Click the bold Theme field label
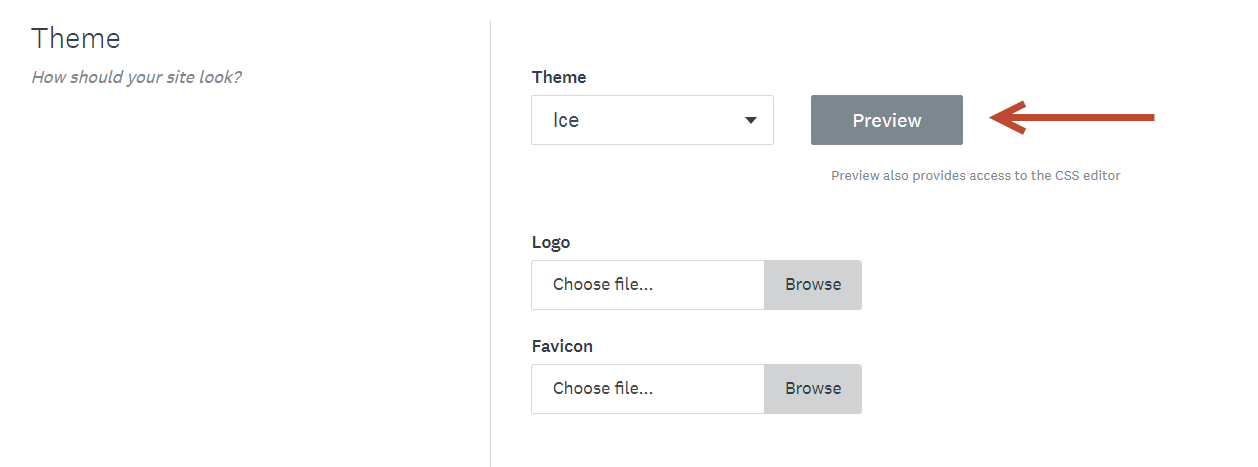1258x467 pixels. click(x=559, y=77)
